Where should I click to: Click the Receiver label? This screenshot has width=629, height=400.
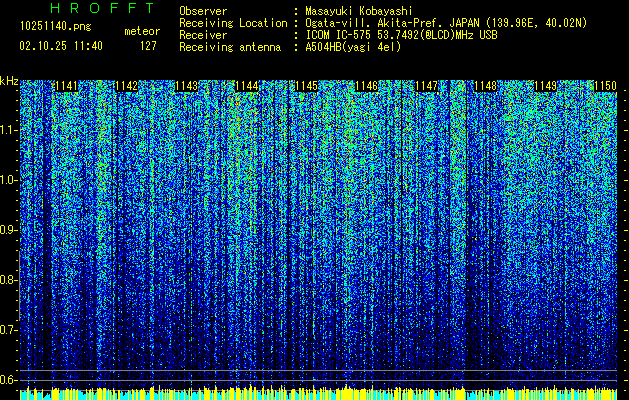point(203,35)
